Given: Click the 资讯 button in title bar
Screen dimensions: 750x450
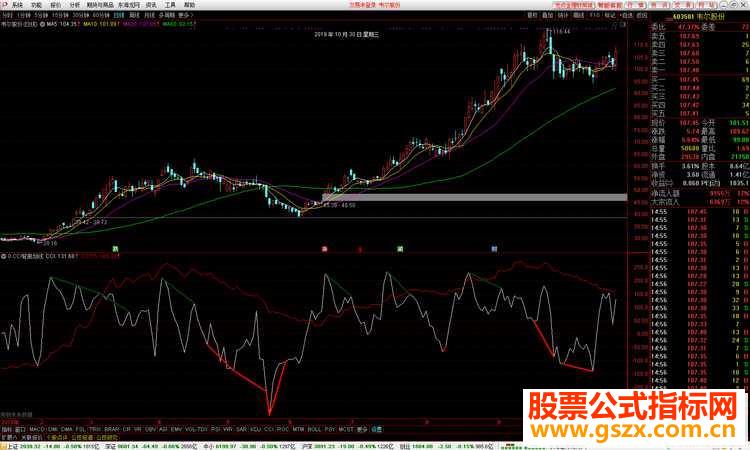Looking at the screenshot, I should pyautogui.click(x=659, y=5).
